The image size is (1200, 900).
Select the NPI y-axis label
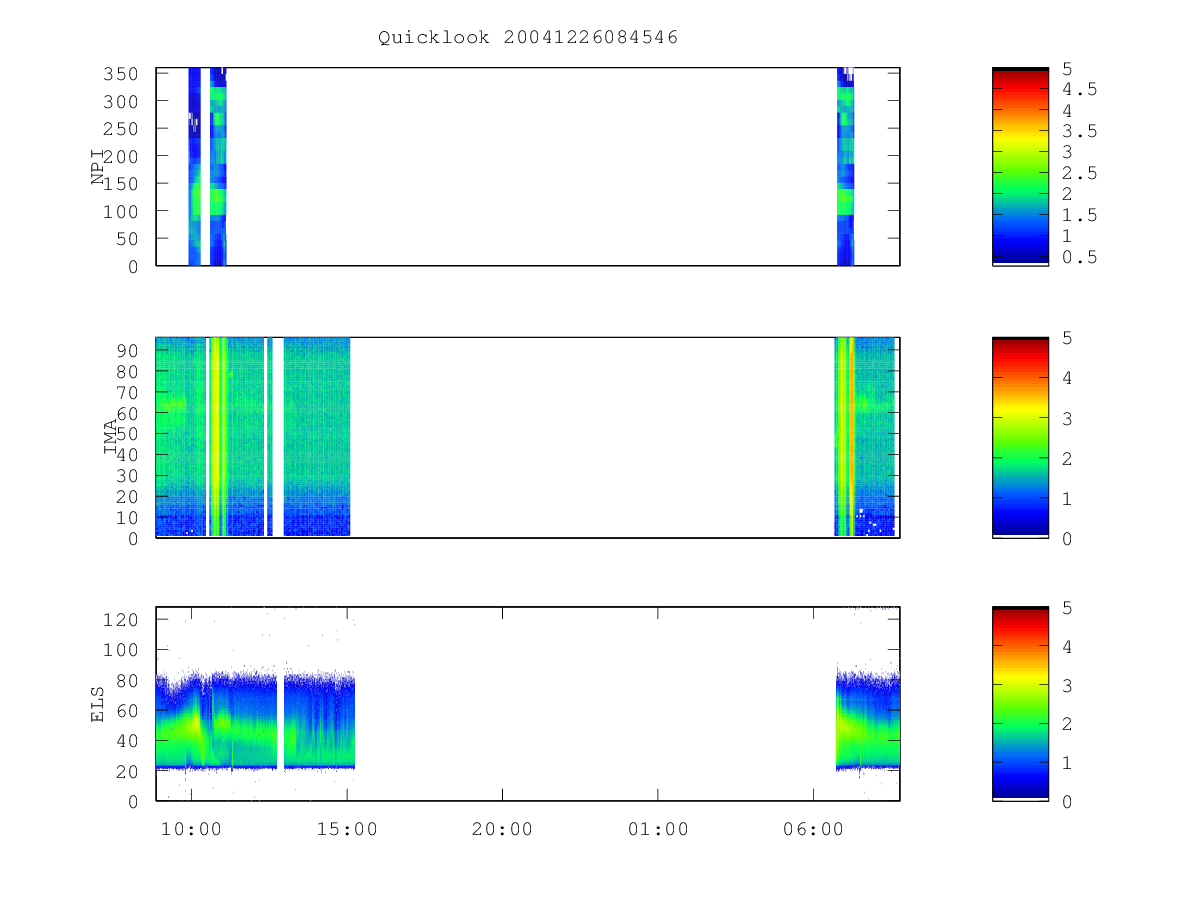pyautogui.click(x=98, y=167)
